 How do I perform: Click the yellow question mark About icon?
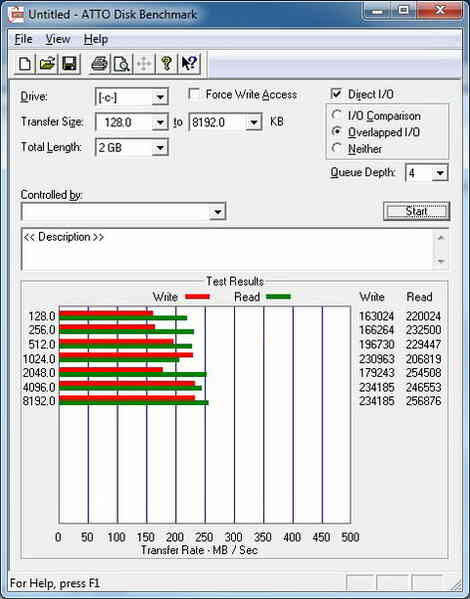tap(167, 63)
